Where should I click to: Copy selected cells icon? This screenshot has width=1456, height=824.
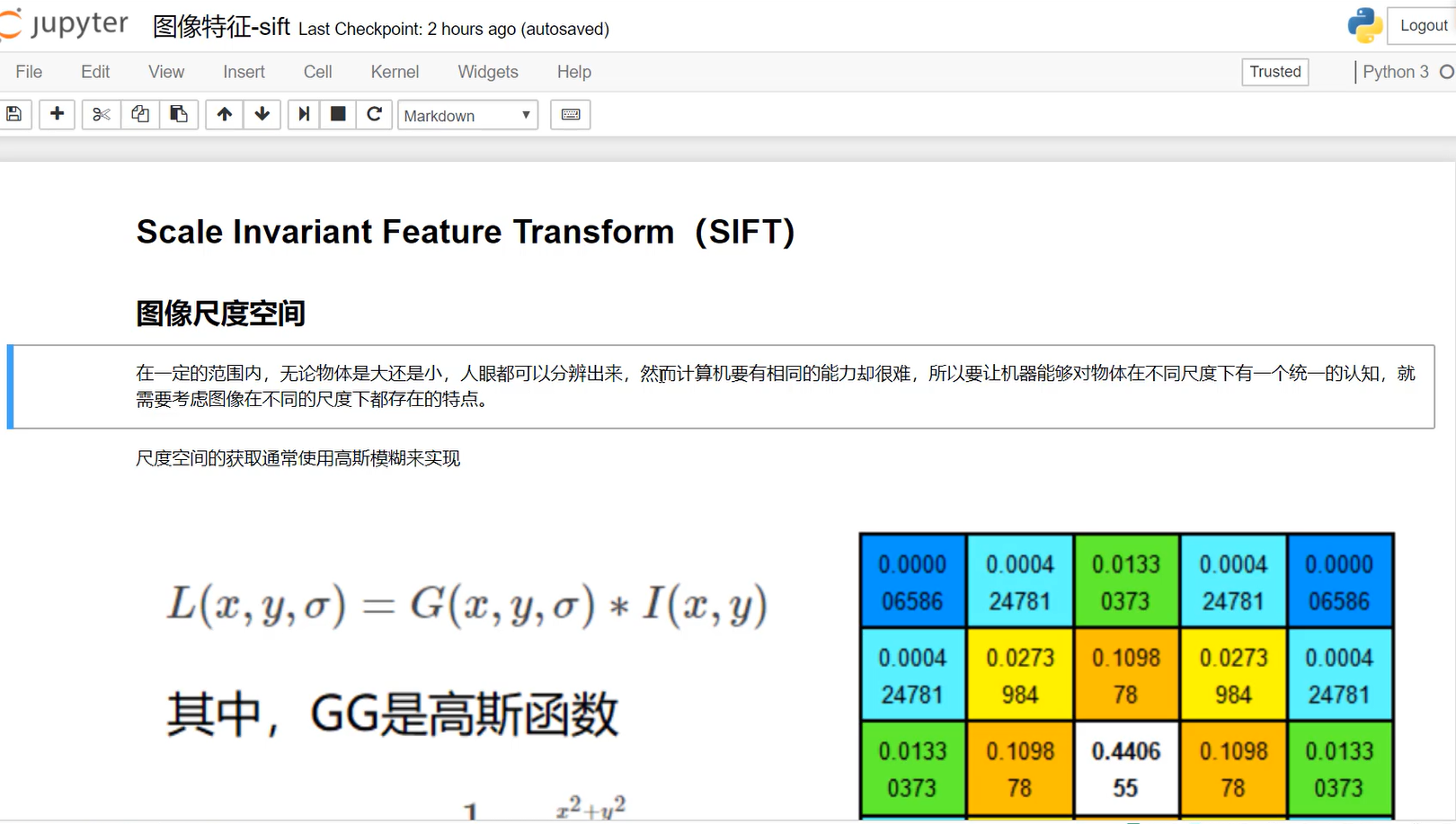click(x=140, y=114)
